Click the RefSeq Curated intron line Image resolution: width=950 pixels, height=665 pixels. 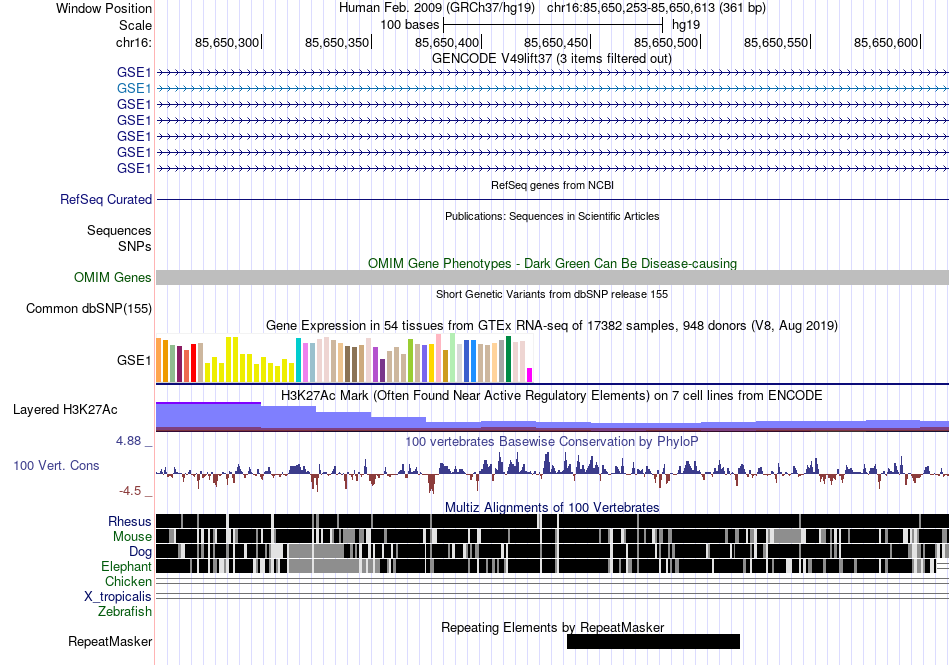pos(552,199)
